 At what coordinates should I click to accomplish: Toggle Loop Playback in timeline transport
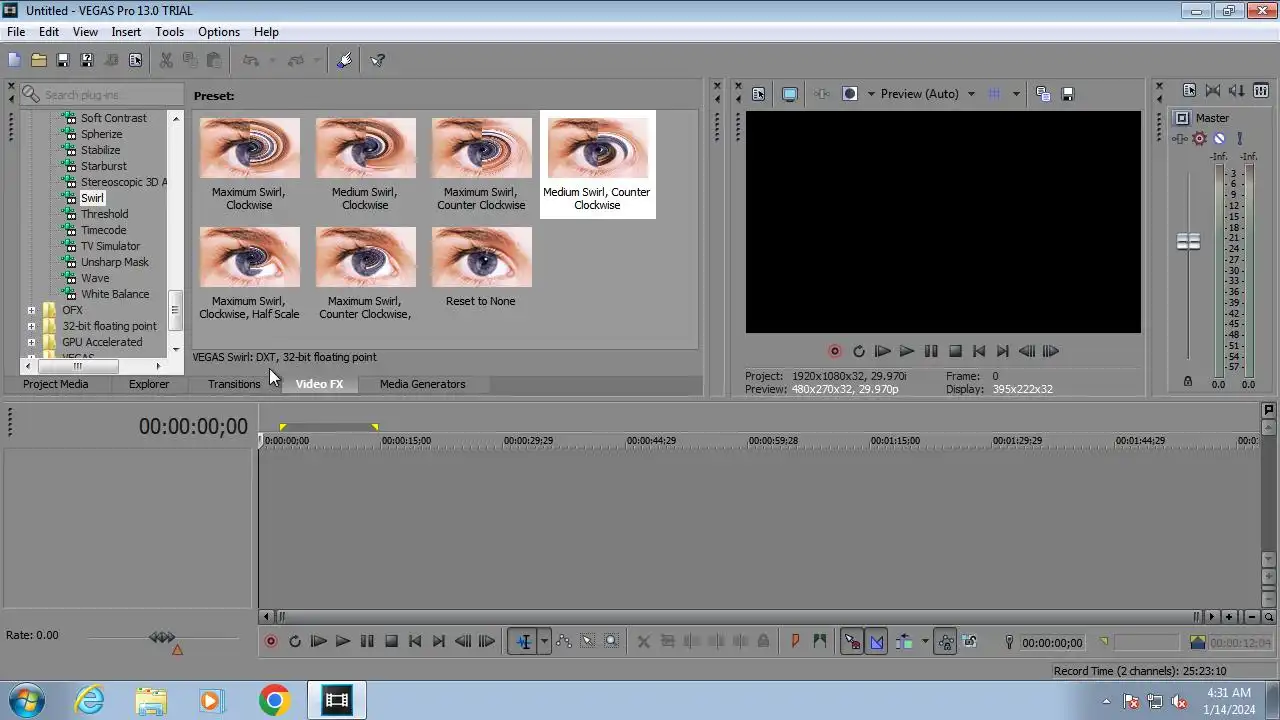295,641
